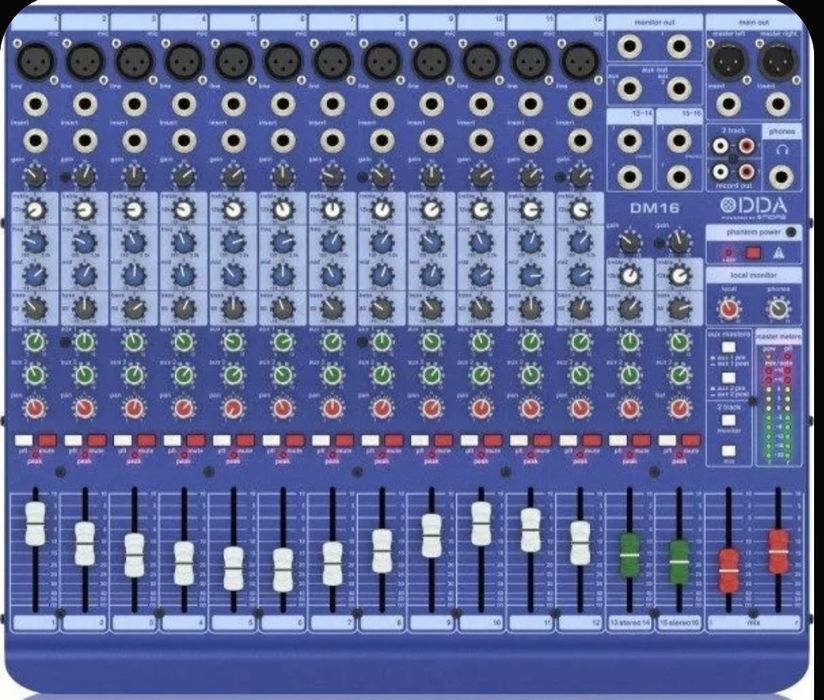
Task: Click the phones output jack
Action: pos(781,177)
